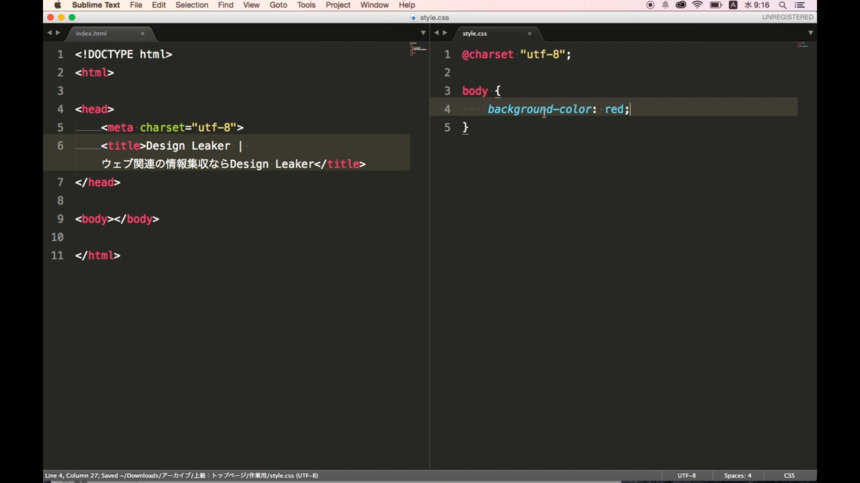Open the Window menu
Image resolution: width=860 pixels, height=483 pixels.
(374, 5)
